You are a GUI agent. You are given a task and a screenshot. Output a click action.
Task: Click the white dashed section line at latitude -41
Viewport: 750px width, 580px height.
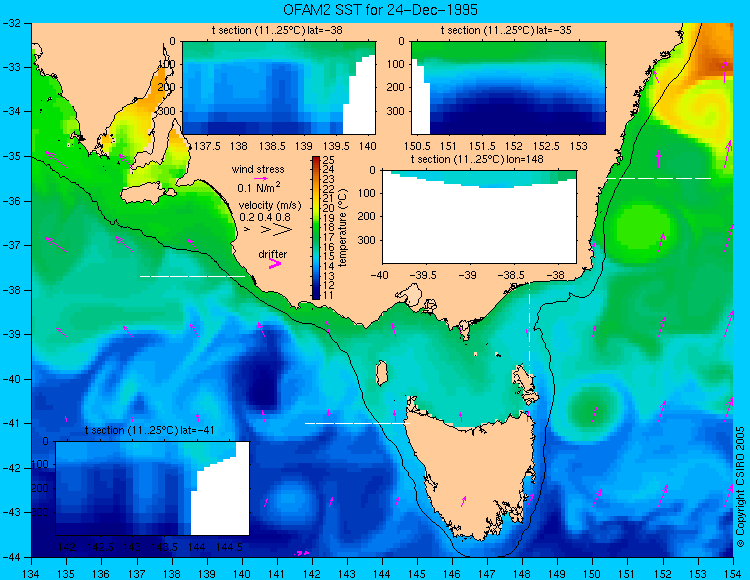tap(357, 423)
